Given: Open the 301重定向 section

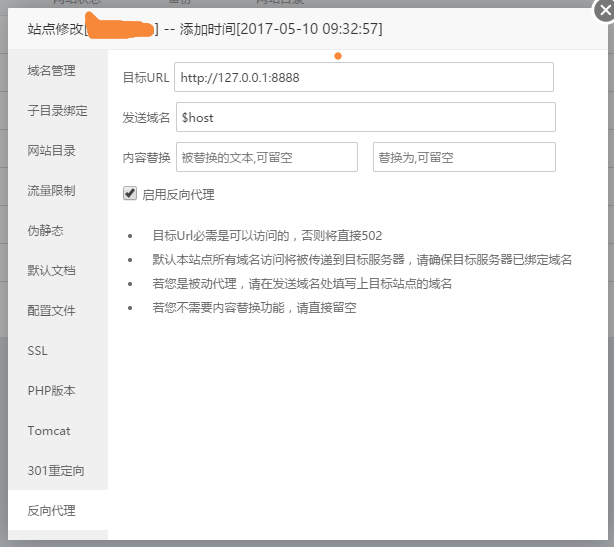Looking at the screenshot, I should [x=56, y=471].
